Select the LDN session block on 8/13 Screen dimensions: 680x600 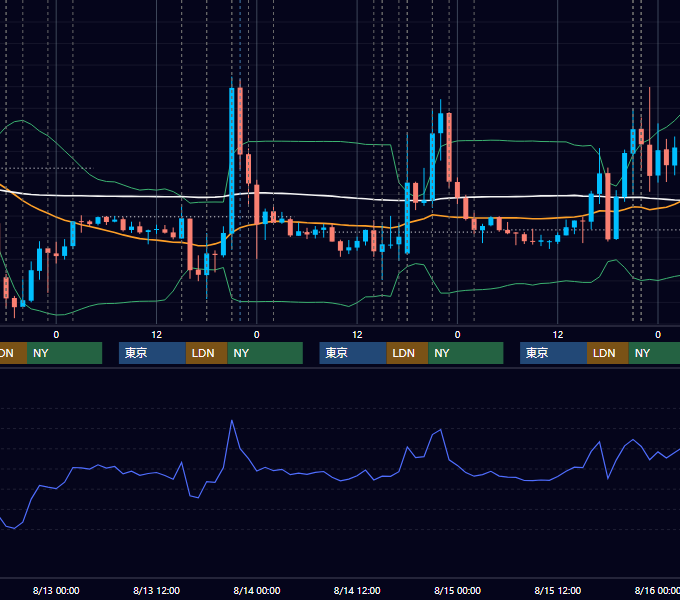coord(206,353)
